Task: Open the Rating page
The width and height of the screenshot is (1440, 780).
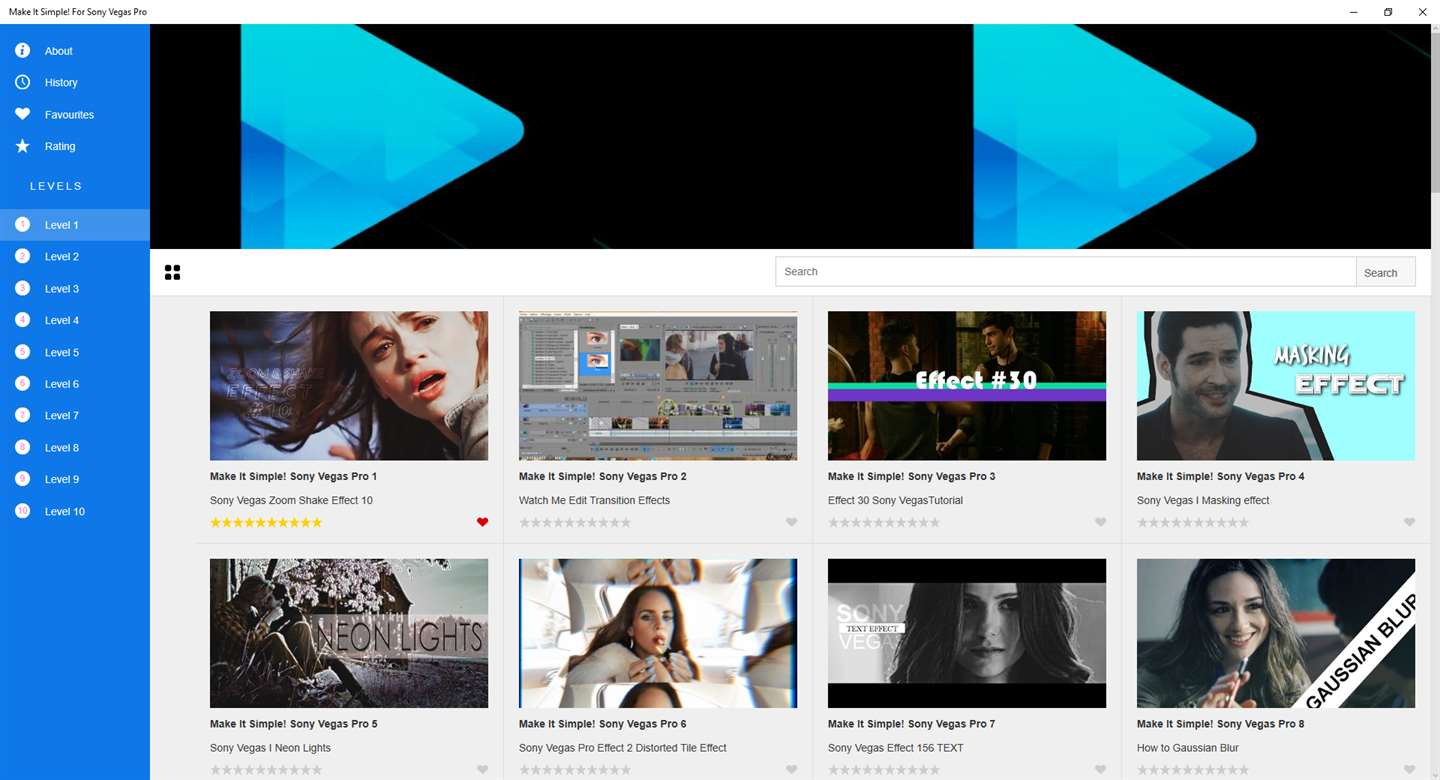Action: 75,146
